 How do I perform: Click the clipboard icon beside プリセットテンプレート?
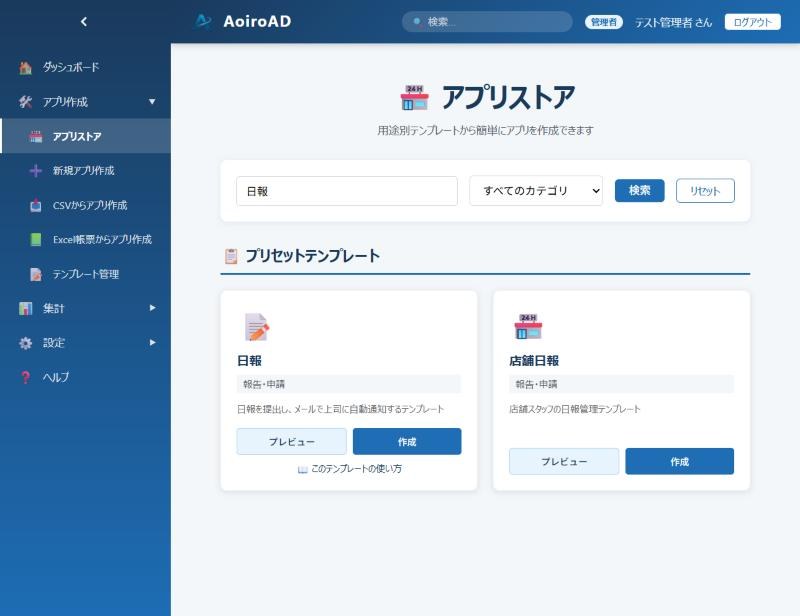point(231,256)
